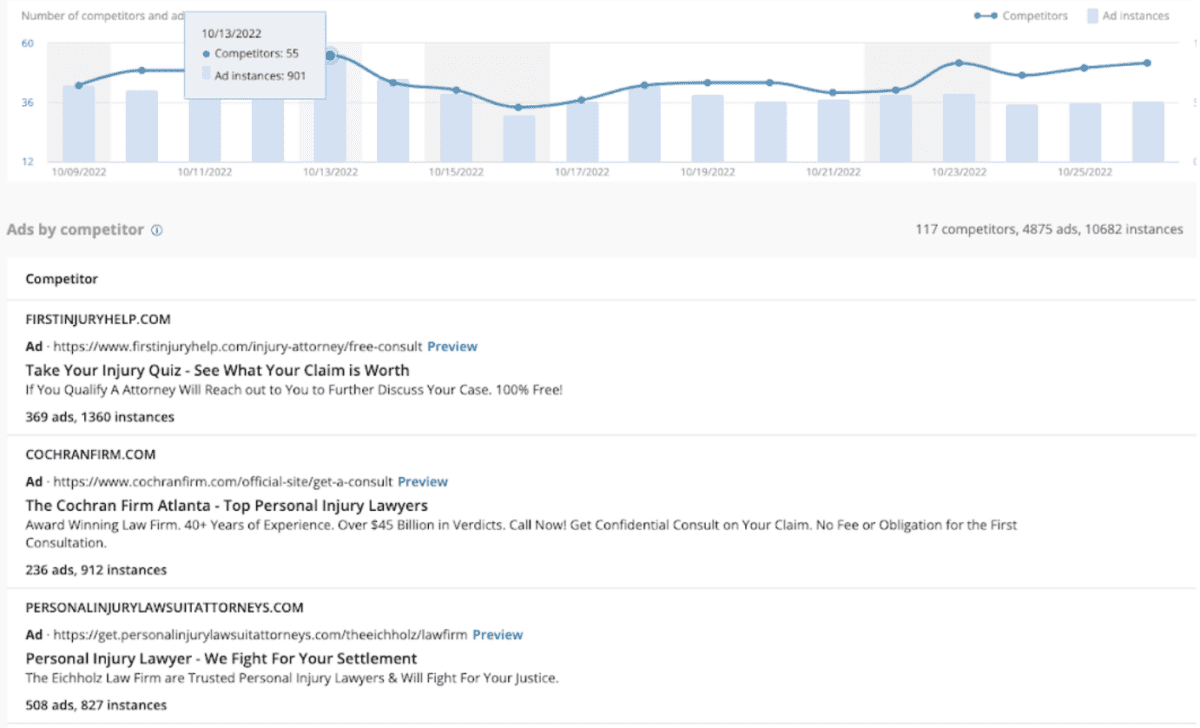Click the ad instances bar for 10/15/2022
The height and width of the screenshot is (728, 1200).
(x=456, y=128)
